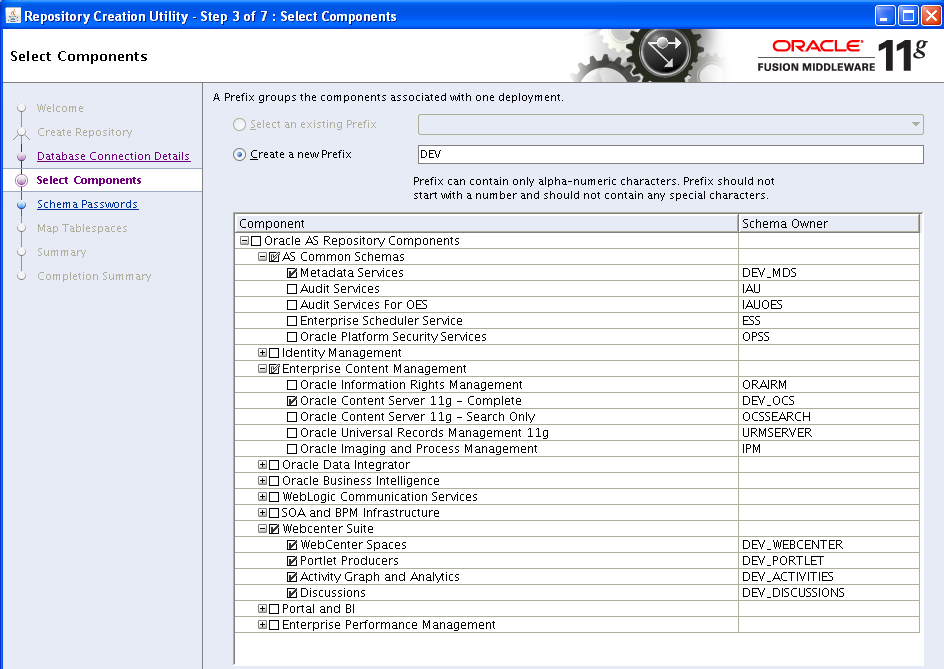
Task: Go to Database Connection Details step
Action: (113, 156)
